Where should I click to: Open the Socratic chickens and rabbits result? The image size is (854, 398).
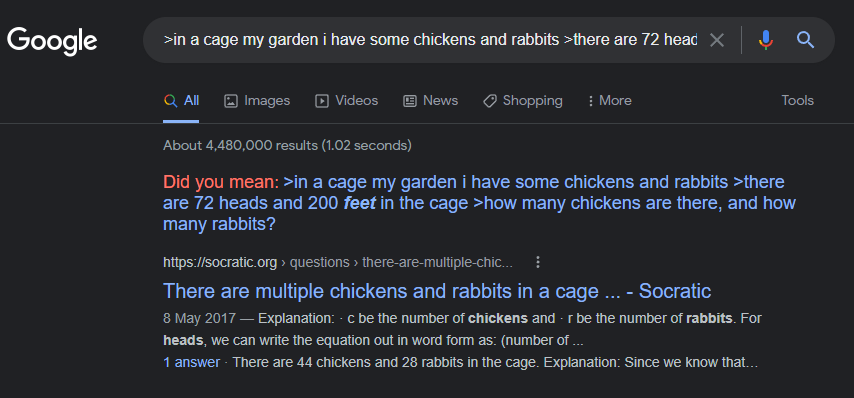coord(437,291)
